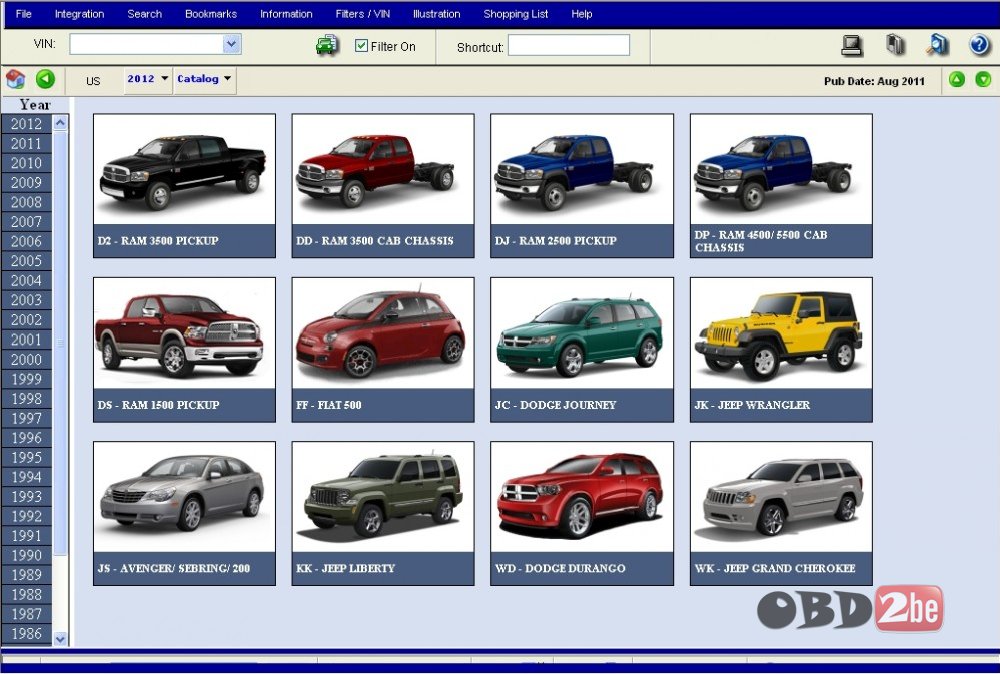
Task: Choose year 2003 from sidebar
Action: click(26, 300)
